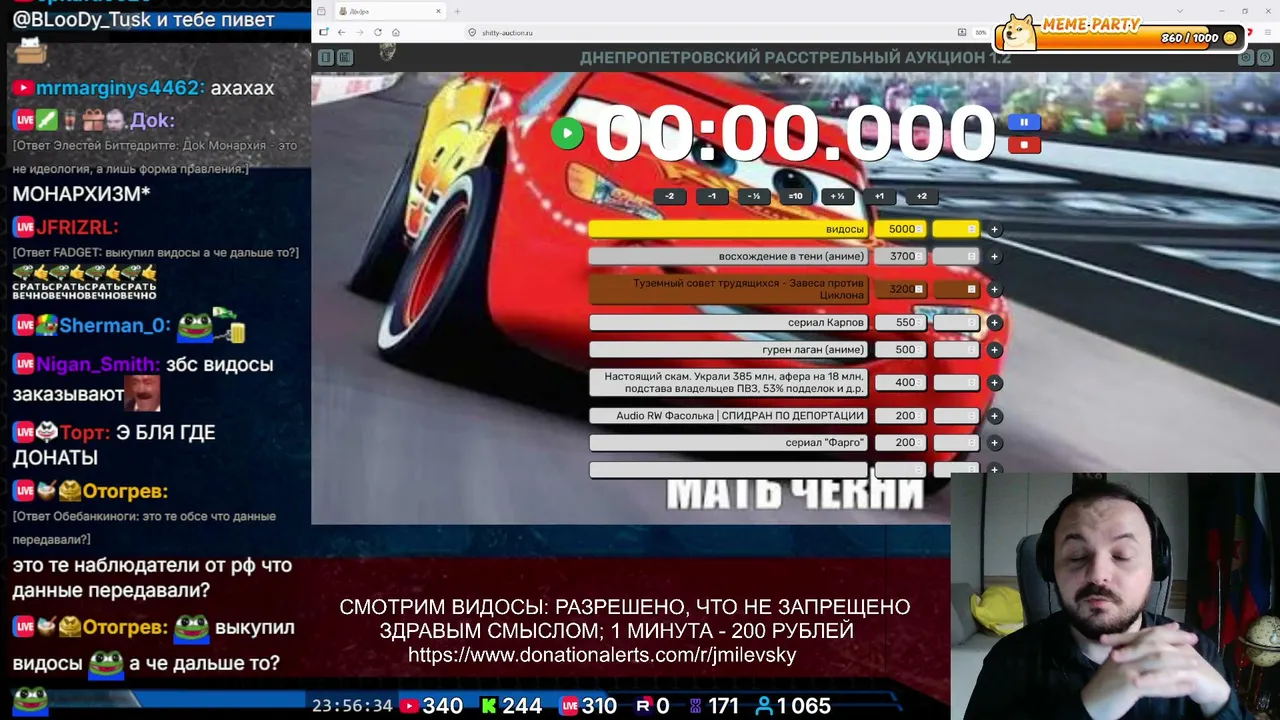This screenshot has height=720, width=1280.
Task: Edit the lot name "Настоящий скам. Украли 385 млн"
Action: [x=728, y=383]
